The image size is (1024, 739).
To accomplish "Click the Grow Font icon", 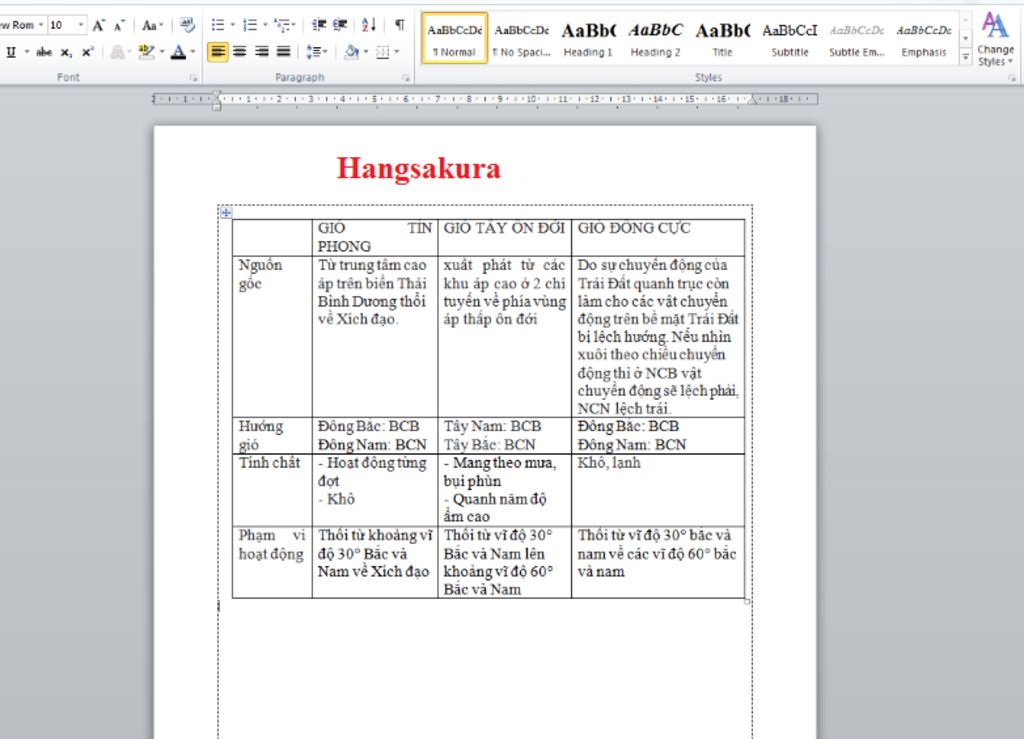I will click(99, 25).
